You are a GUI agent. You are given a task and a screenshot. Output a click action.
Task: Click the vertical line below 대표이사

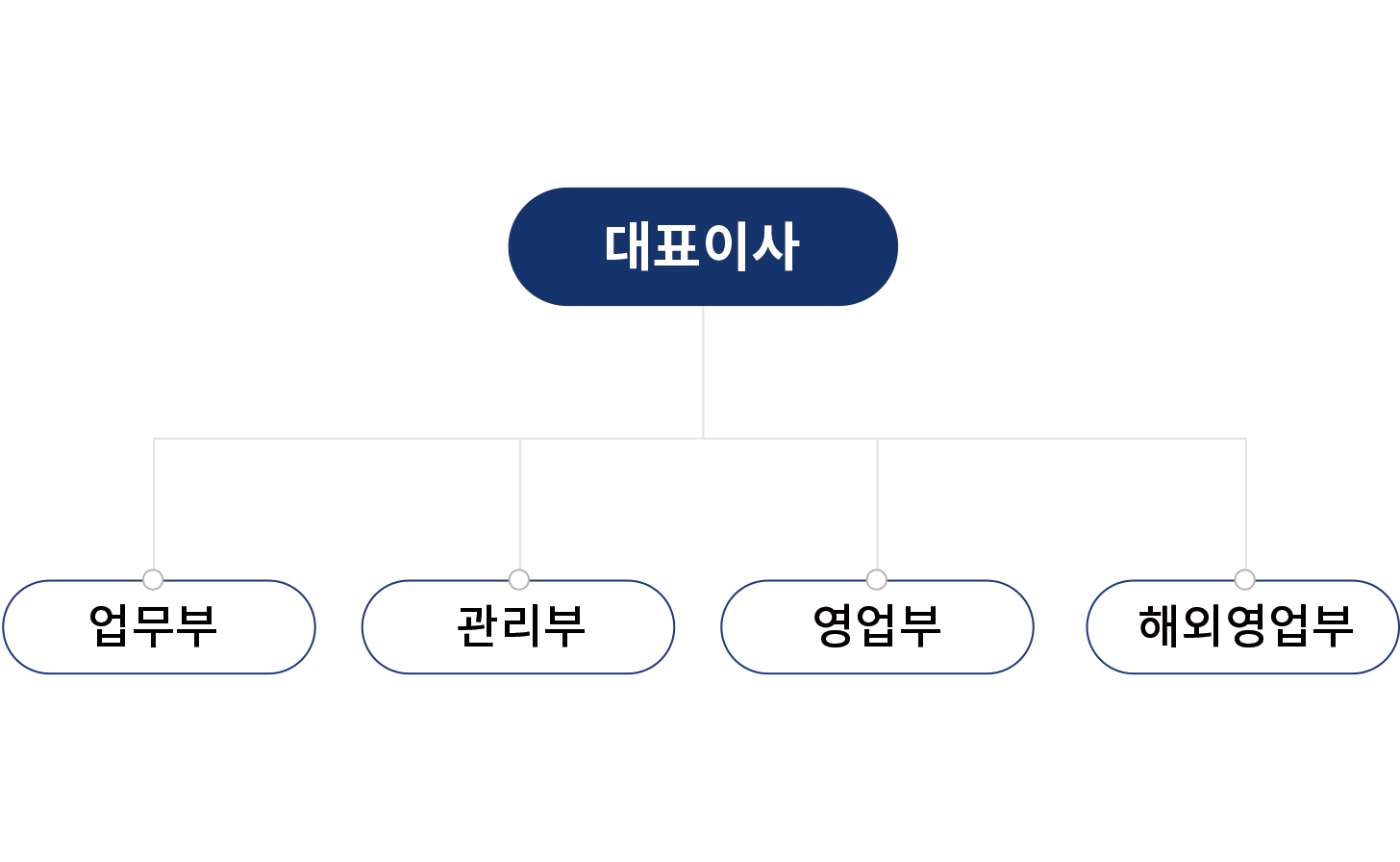click(x=703, y=372)
